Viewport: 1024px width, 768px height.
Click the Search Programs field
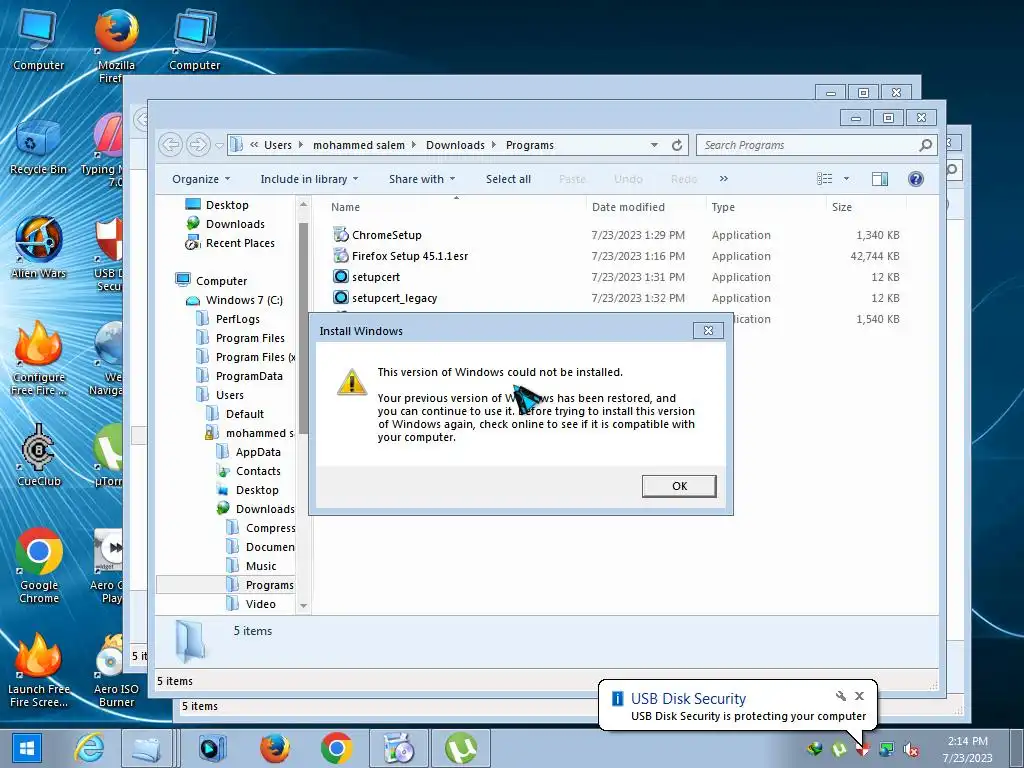[x=817, y=145]
